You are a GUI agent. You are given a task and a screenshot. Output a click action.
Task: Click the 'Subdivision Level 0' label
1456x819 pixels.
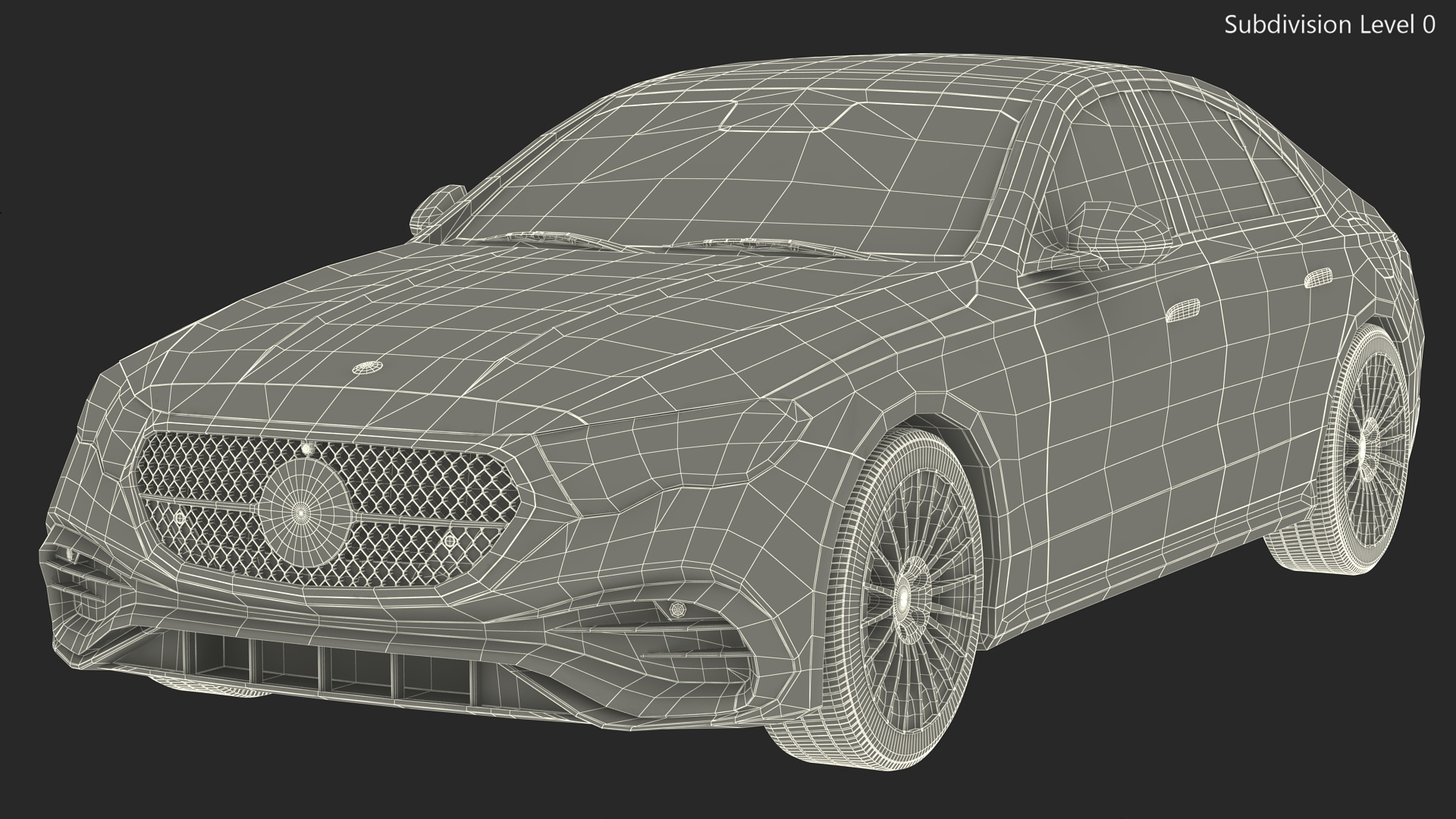pyautogui.click(x=1330, y=25)
